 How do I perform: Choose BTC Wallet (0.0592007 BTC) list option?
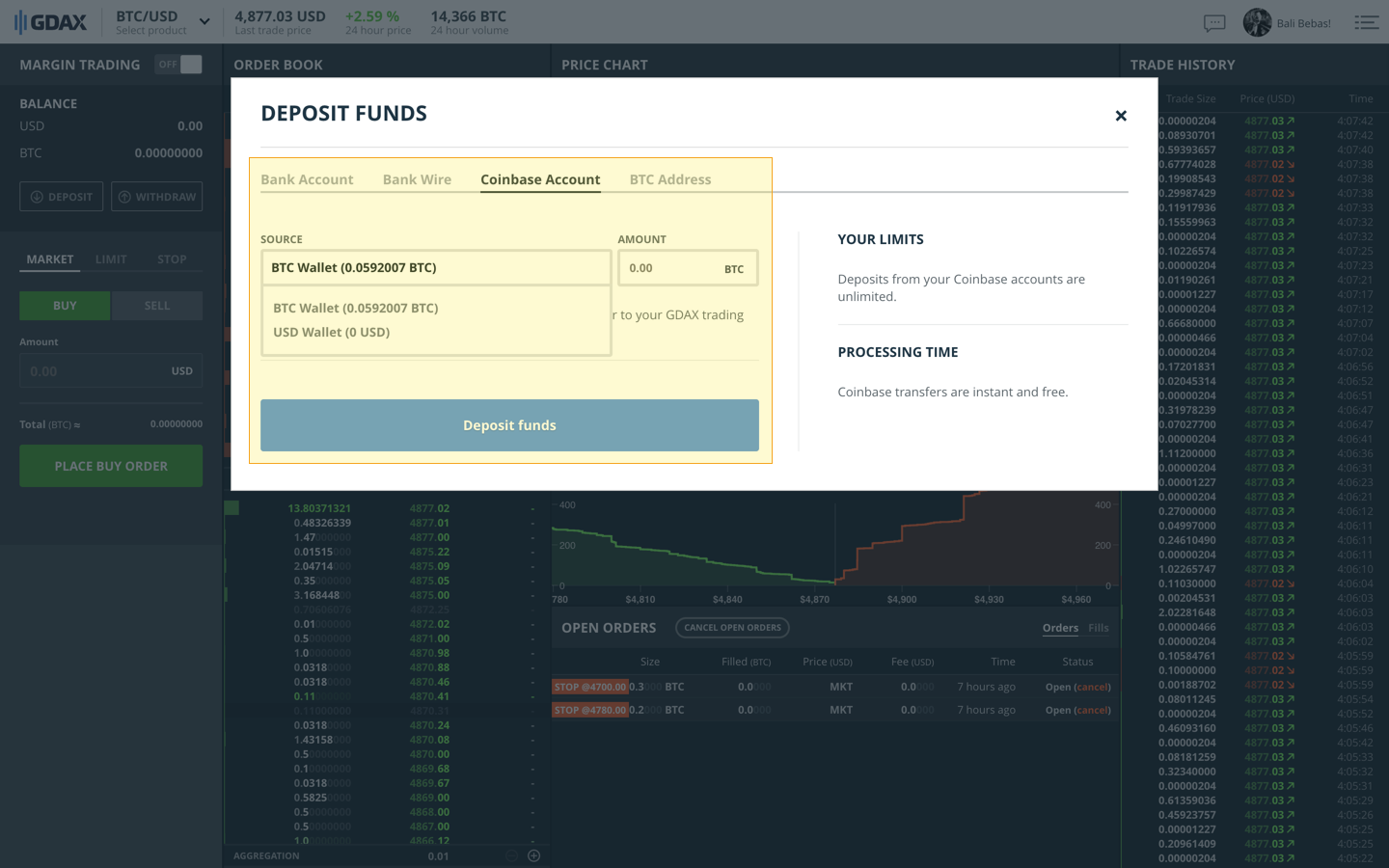coord(356,308)
